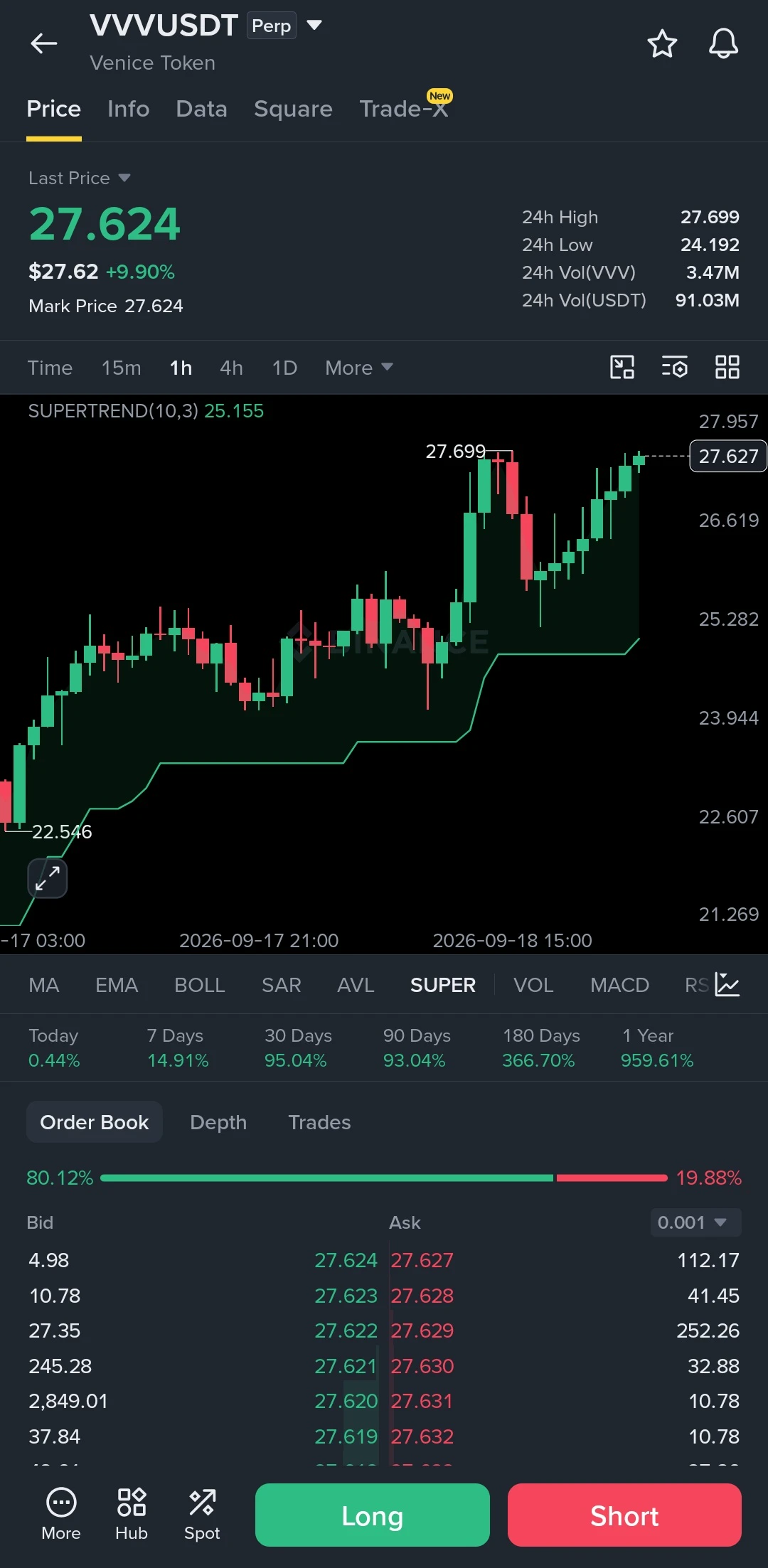Screen dimensions: 768x1568
Task: Switch to the Depth tab
Action: [218, 1122]
